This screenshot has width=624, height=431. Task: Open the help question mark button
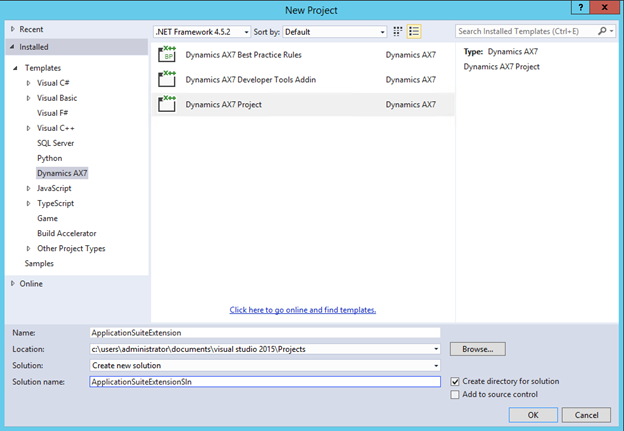pyautogui.click(x=581, y=7)
